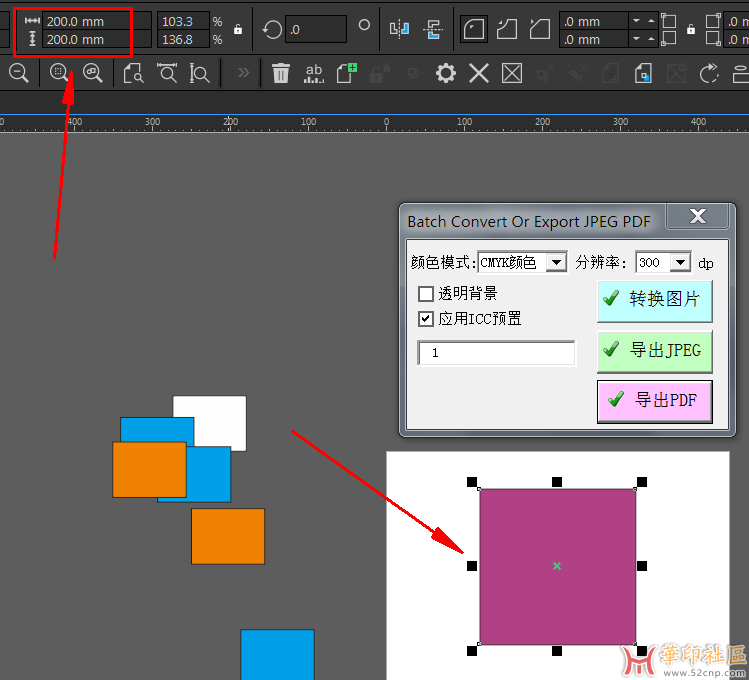Click the zoom to page icon
The width and height of the screenshot is (749, 680).
[133, 73]
